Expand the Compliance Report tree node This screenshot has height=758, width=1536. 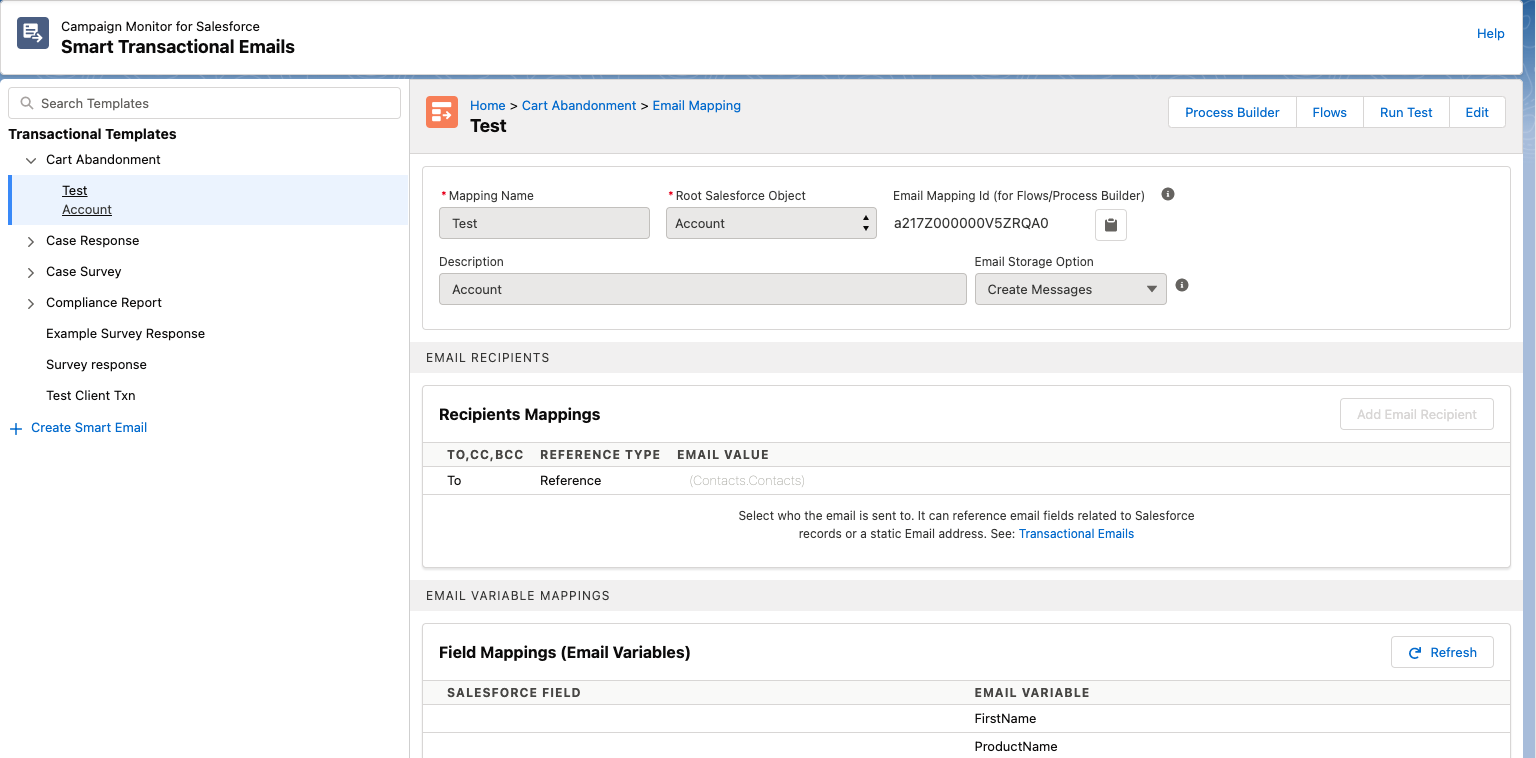coord(31,303)
